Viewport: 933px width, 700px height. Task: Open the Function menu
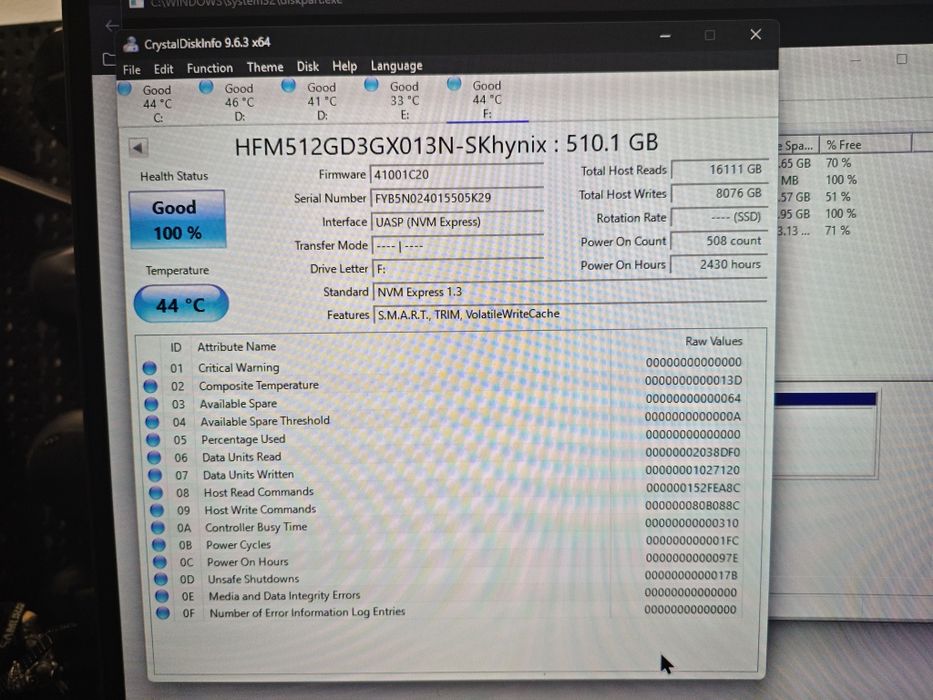[x=209, y=68]
